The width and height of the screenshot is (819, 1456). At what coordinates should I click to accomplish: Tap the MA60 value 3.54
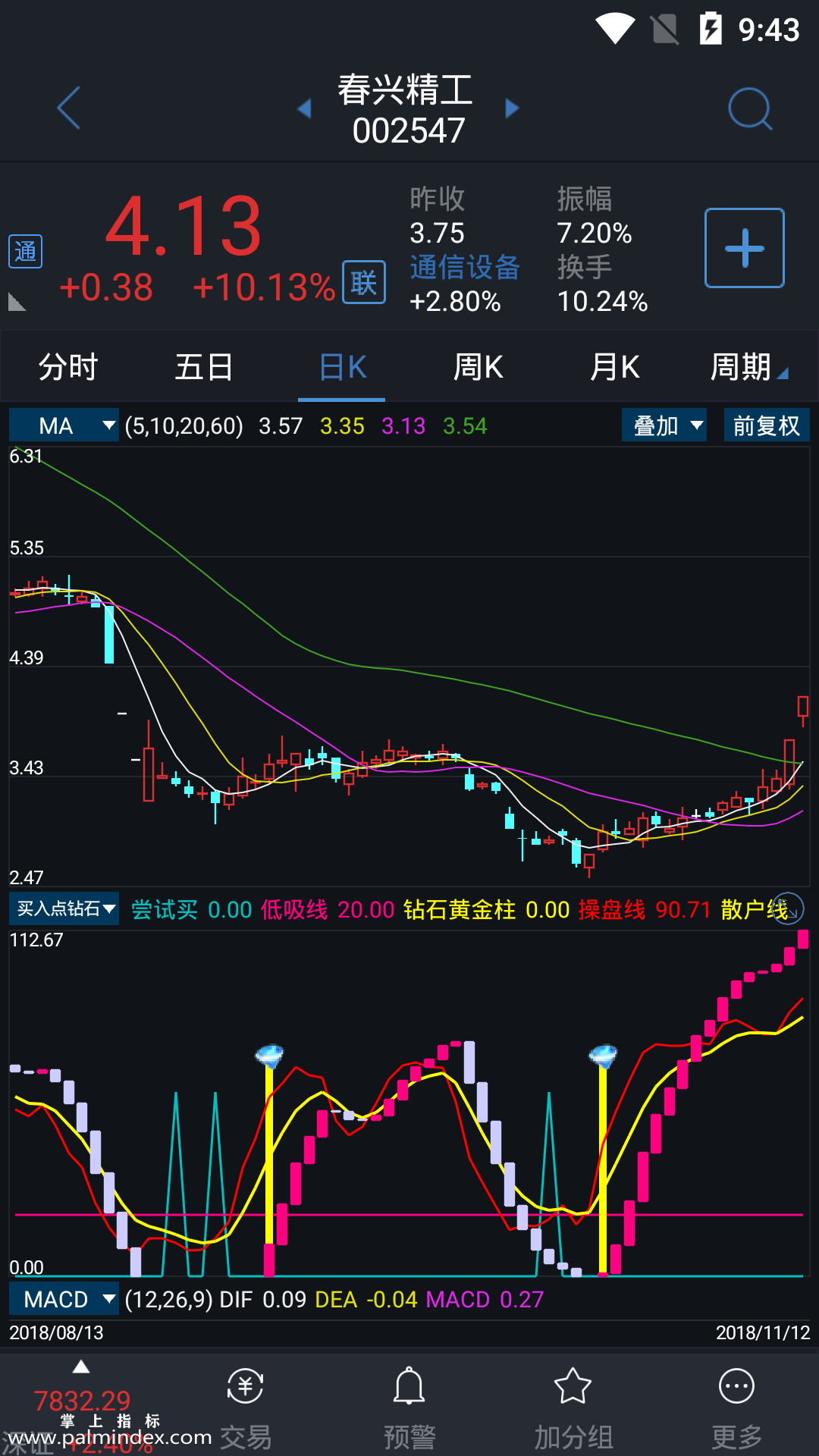tap(465, 426)
